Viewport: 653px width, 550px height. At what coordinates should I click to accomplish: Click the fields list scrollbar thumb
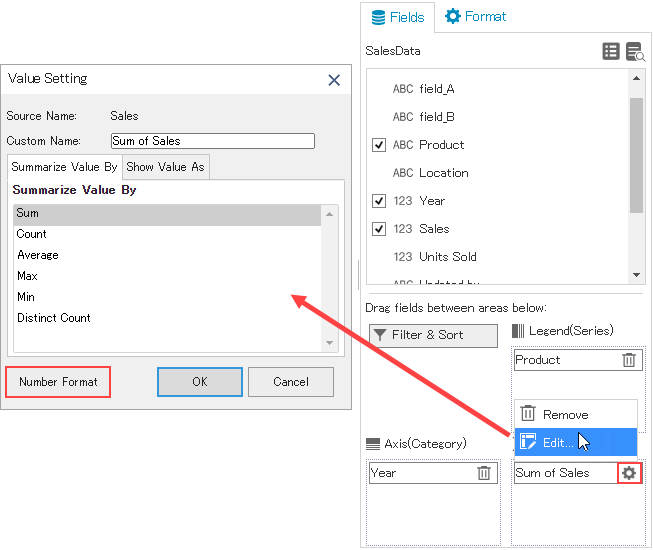(x=636, y=155)
